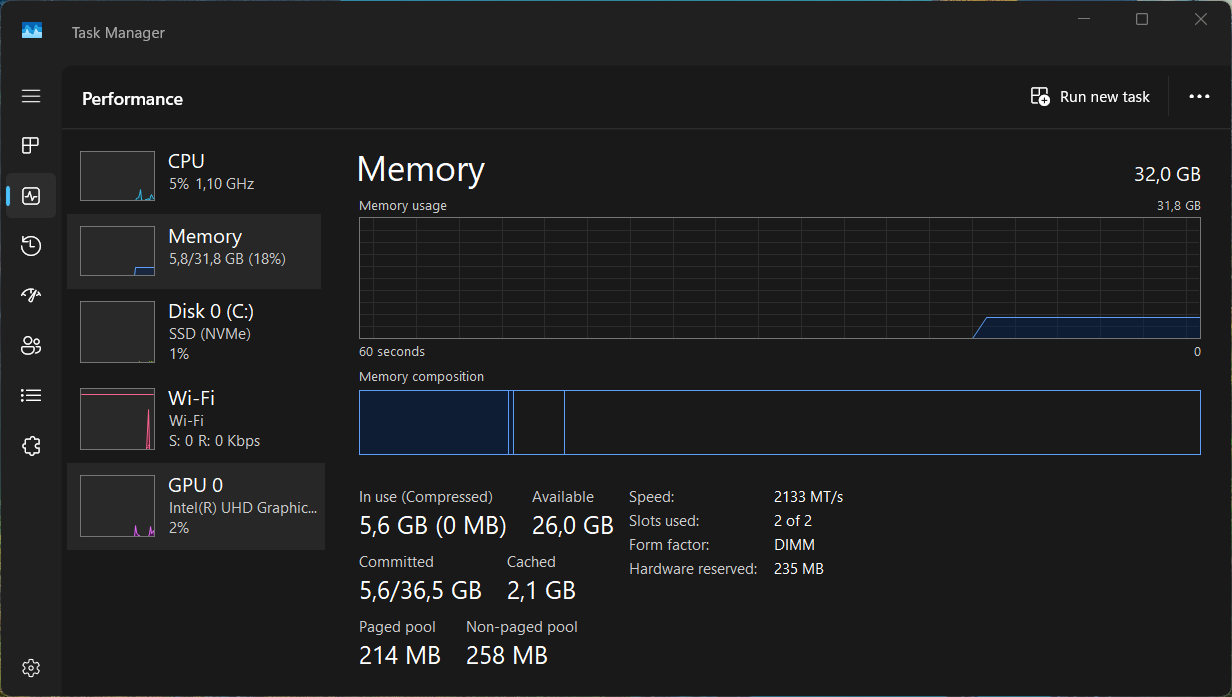
Task: Click the Task Manager app icon in title bar
Action: point(32,32)
